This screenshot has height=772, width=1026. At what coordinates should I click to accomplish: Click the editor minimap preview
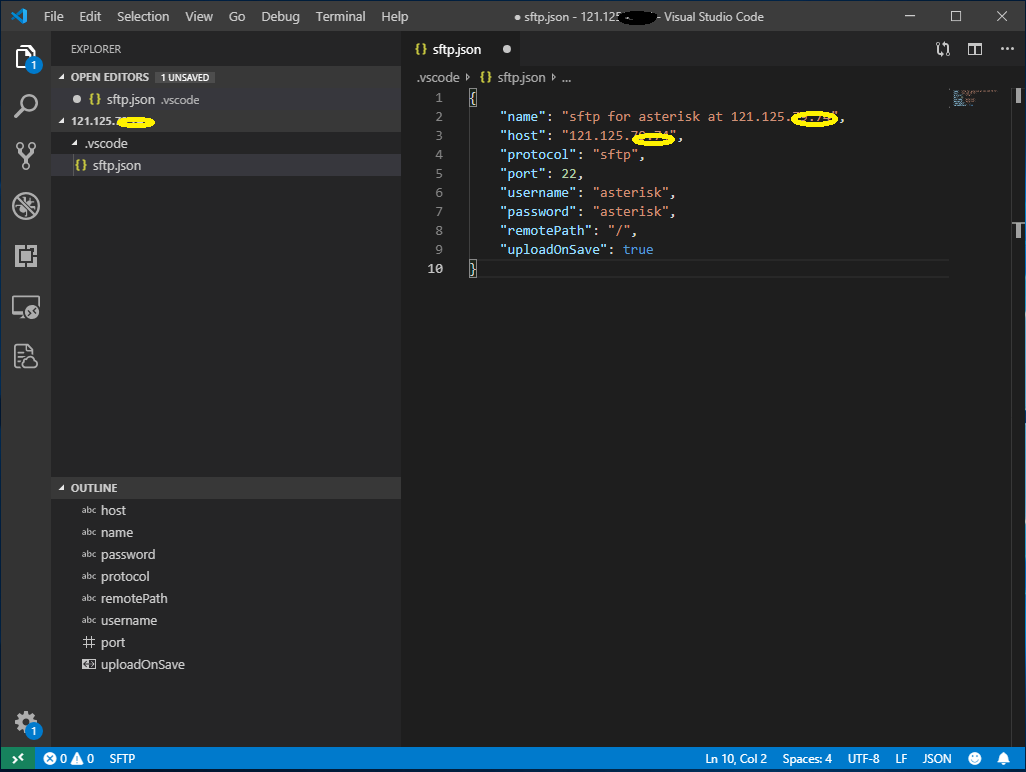coord(975,97)
